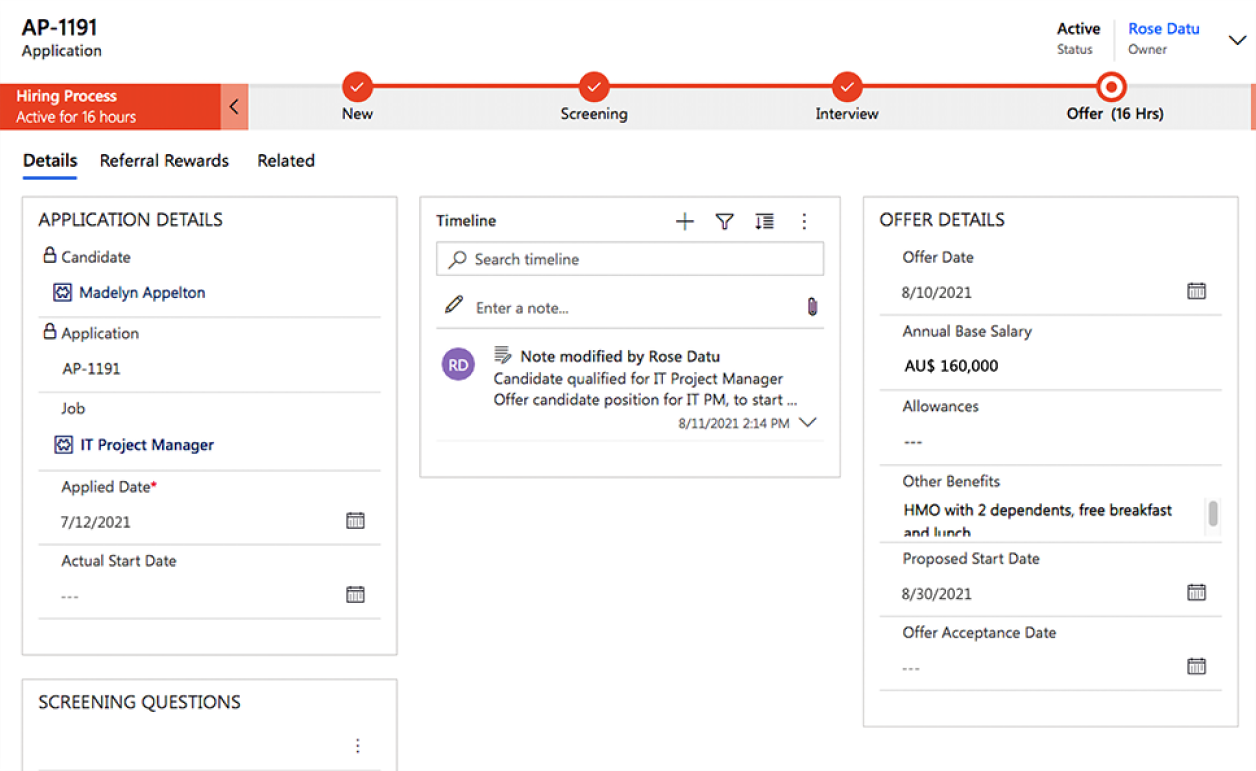Click the lock icon next to Candidate
The image size is (1256, 771).
pos(49,256)
